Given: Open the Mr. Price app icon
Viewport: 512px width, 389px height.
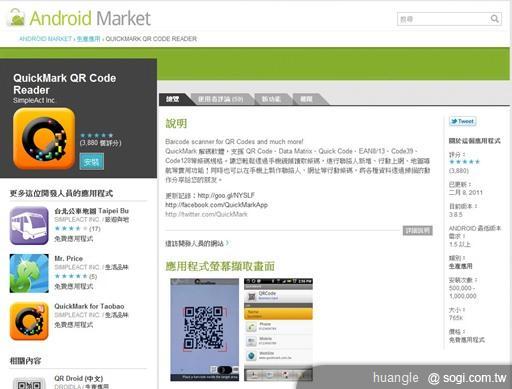Looking at the screenshot, I should point(29,273).
